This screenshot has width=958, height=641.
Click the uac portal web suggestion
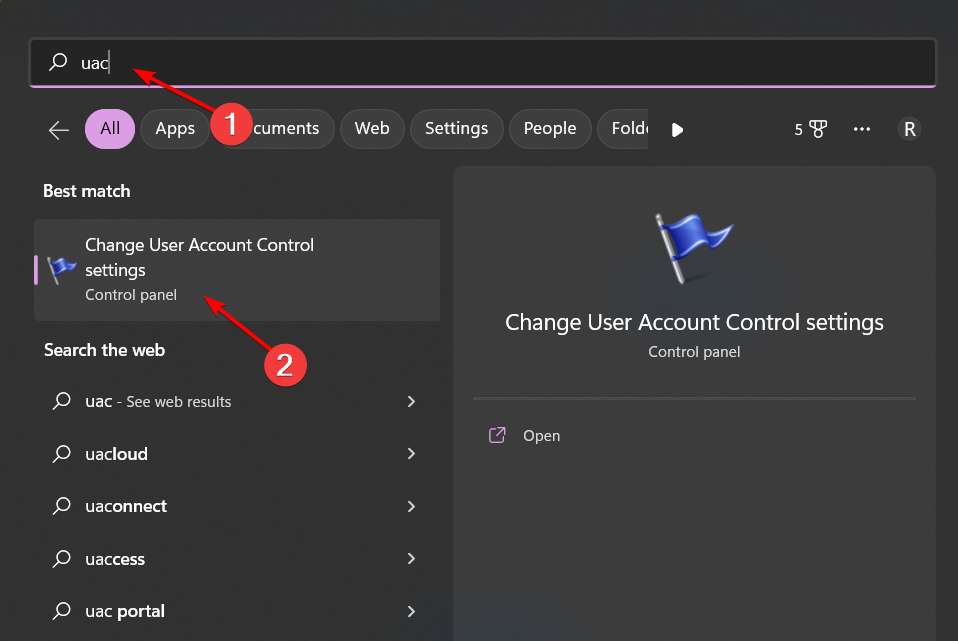click(237, 611)
